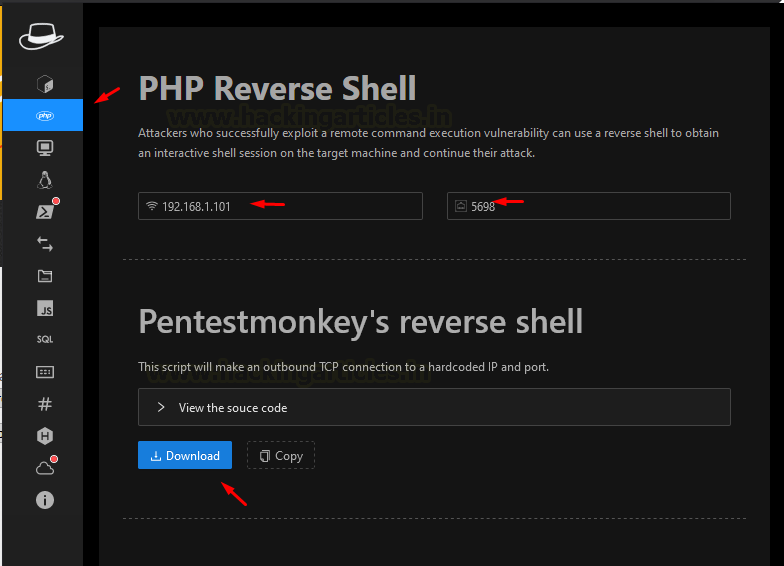The height and width of the screenshot is (566, 784).
Task: Click the Copy button
Action: 281,455
